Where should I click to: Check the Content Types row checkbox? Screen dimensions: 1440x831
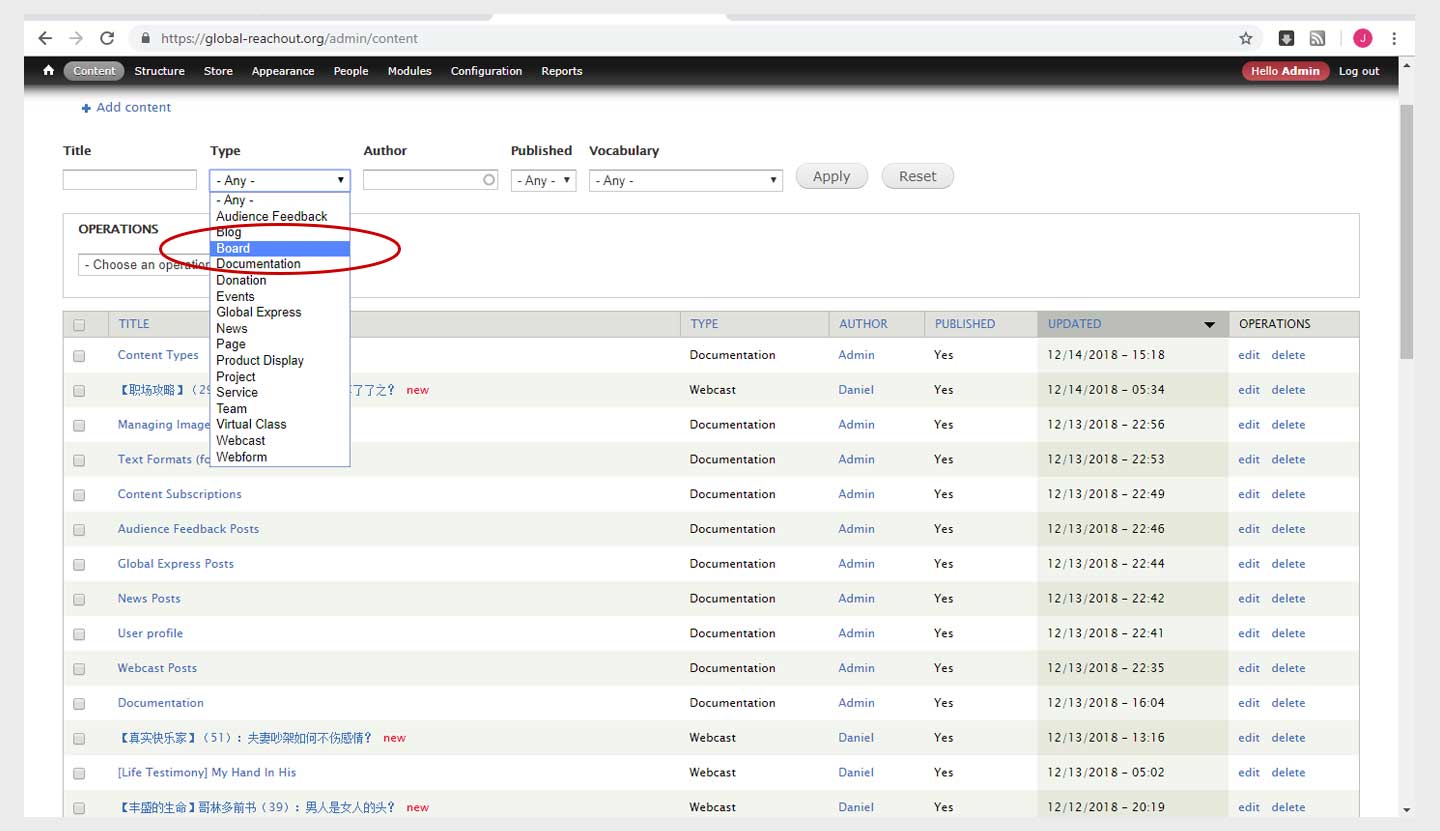point(79,356)
